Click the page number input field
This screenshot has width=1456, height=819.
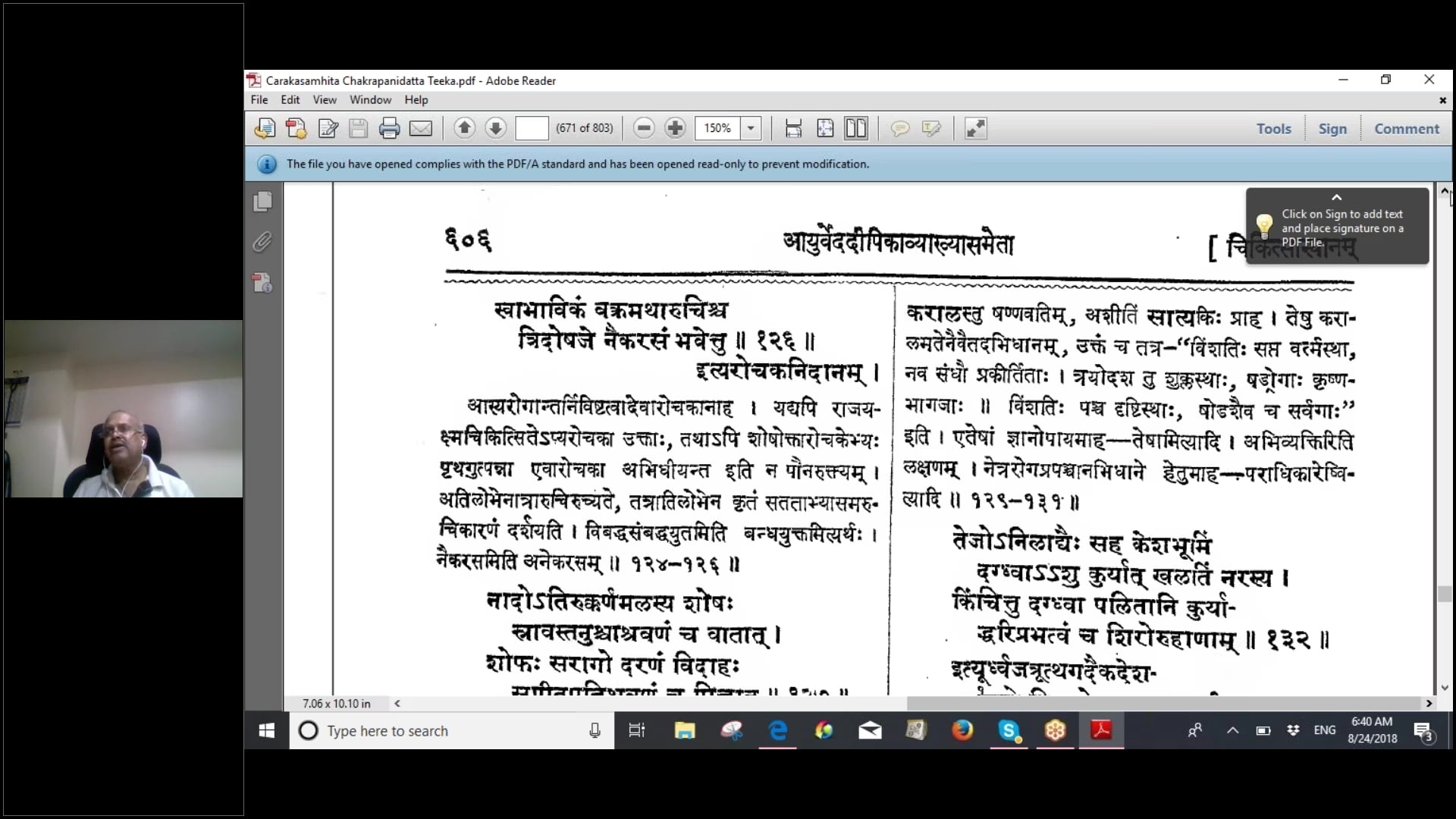[532, 128]
